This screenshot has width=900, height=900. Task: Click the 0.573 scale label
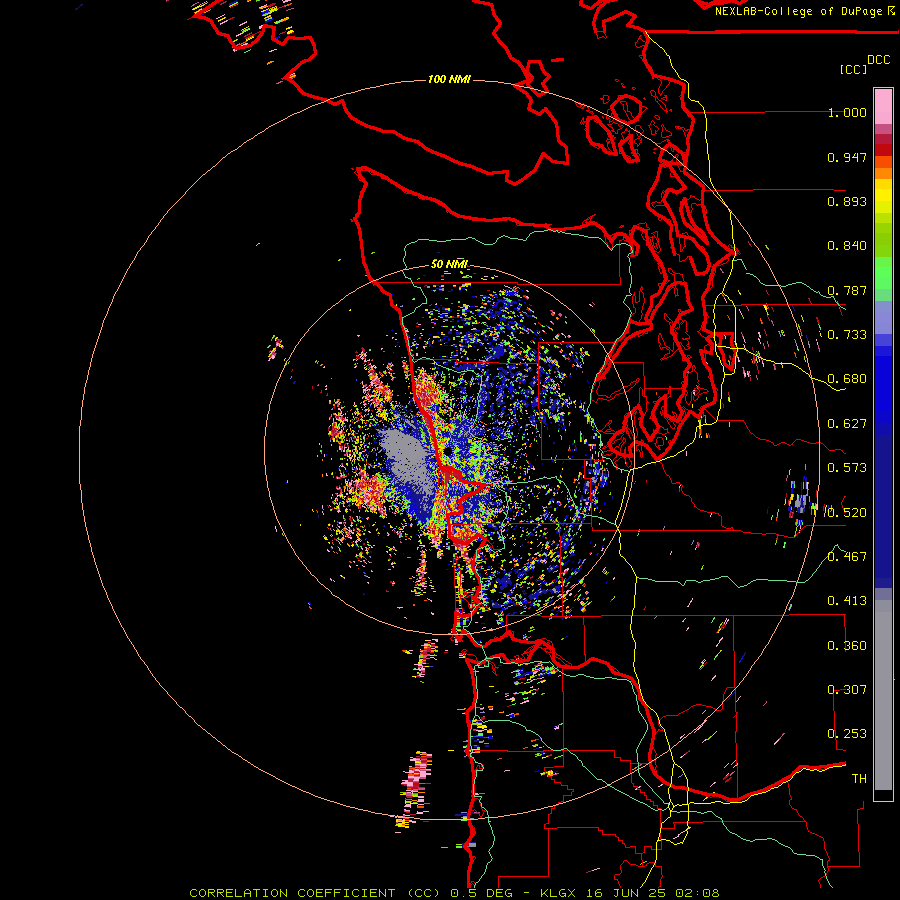[847, 468]
